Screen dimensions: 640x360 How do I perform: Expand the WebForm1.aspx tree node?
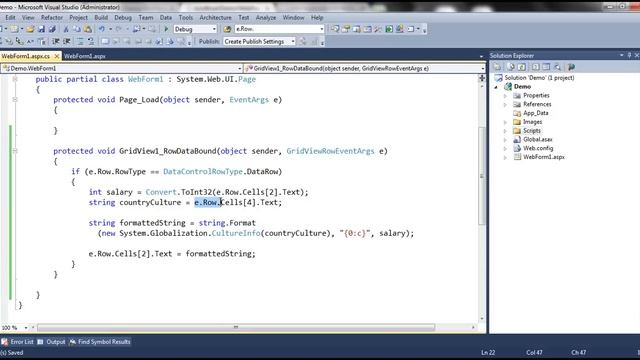(505, 157)
